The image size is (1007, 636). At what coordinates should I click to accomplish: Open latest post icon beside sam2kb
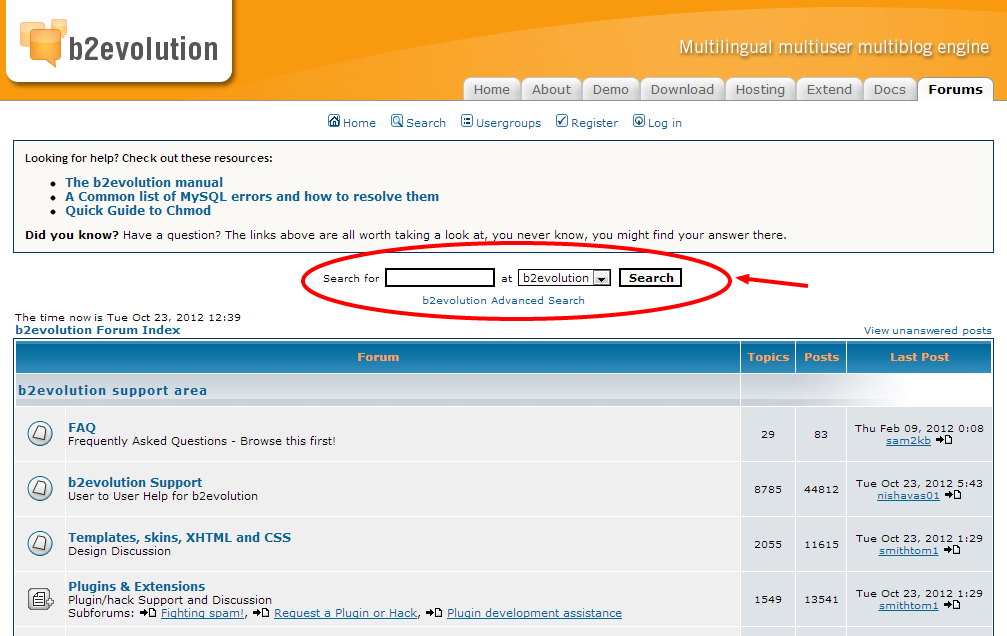point(944,440)
